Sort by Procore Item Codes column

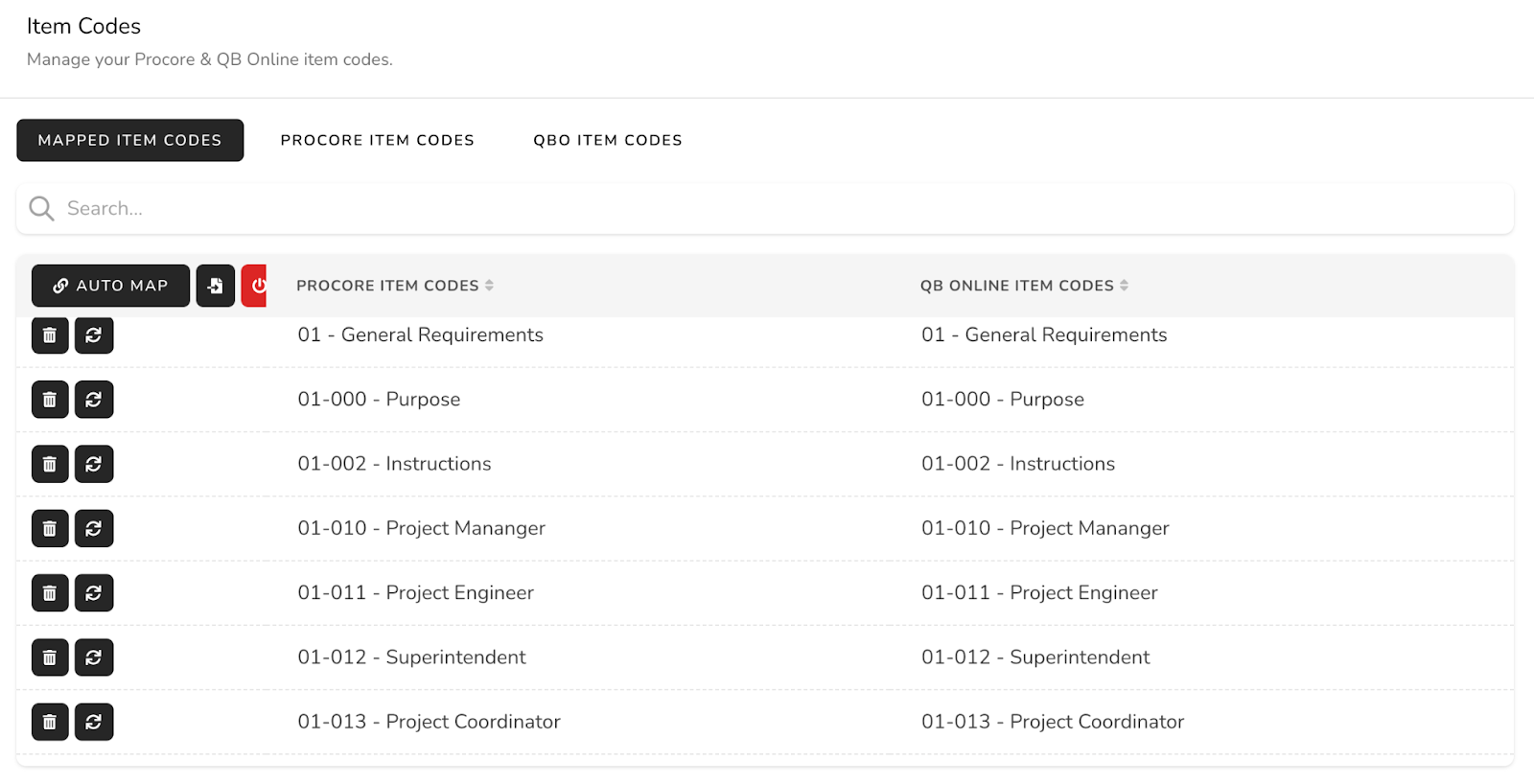point(395,286)
